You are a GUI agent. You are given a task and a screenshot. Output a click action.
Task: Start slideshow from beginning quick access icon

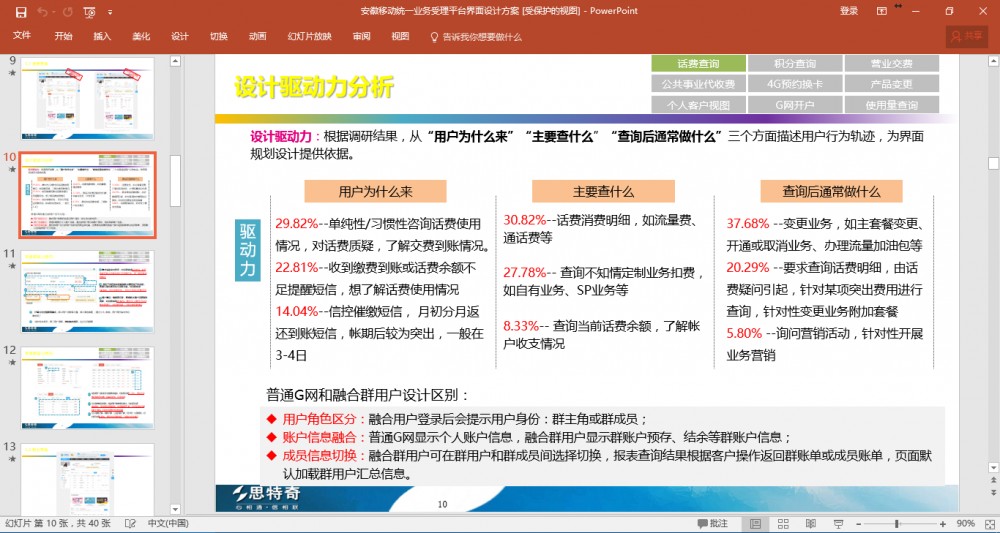click(90, 12)
